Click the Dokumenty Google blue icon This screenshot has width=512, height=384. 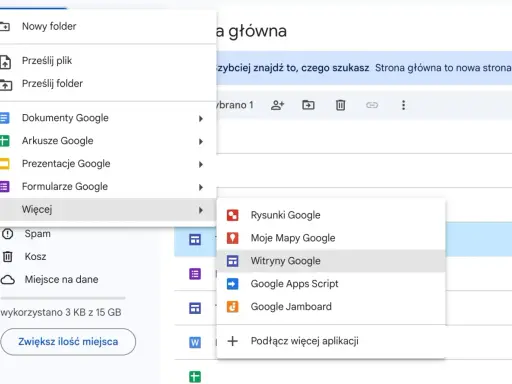pyautogui.click(x=5, y=118)
